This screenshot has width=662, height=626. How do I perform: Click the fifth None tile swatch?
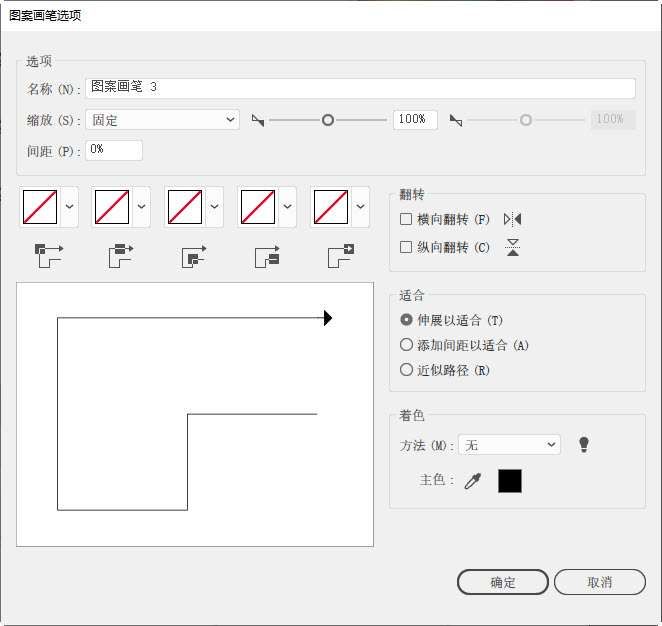(x=331, y=207)
